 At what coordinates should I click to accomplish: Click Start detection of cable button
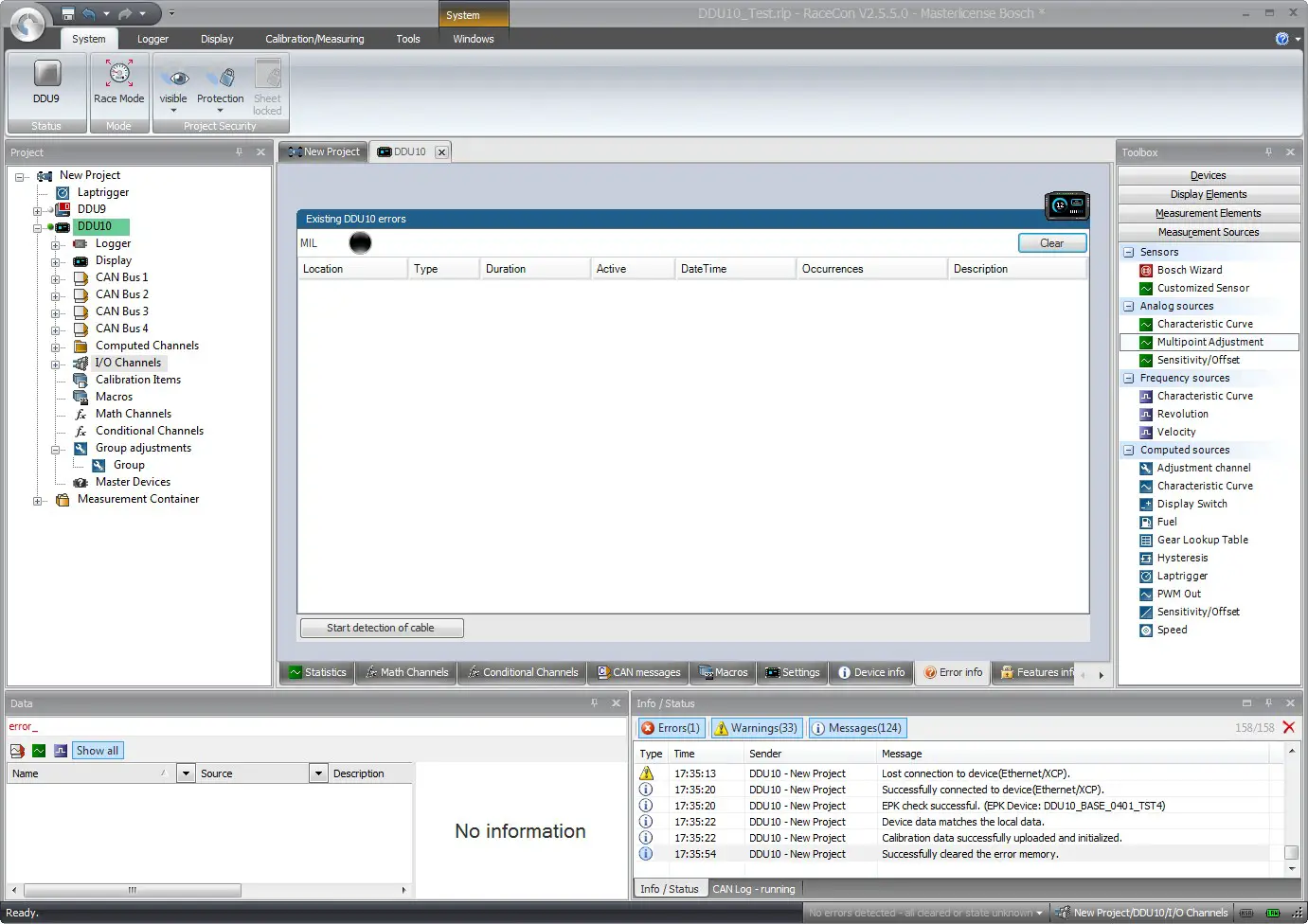382,628
